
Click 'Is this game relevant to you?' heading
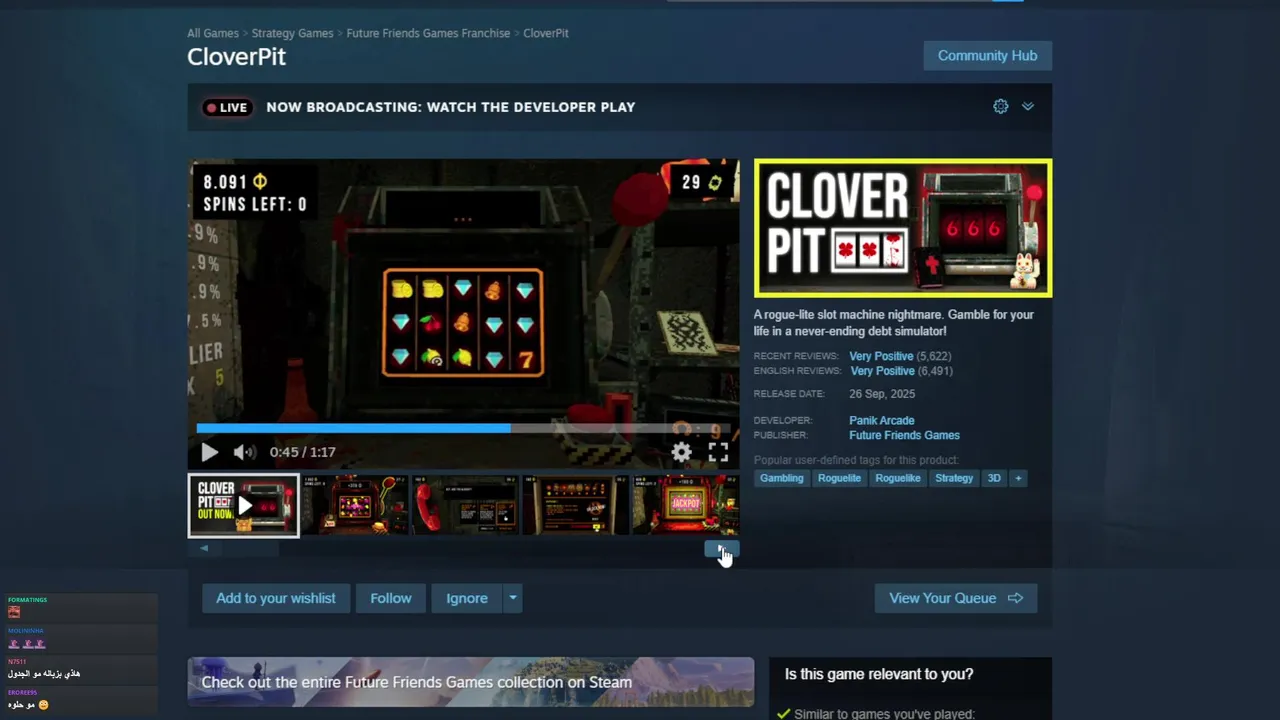879,674
